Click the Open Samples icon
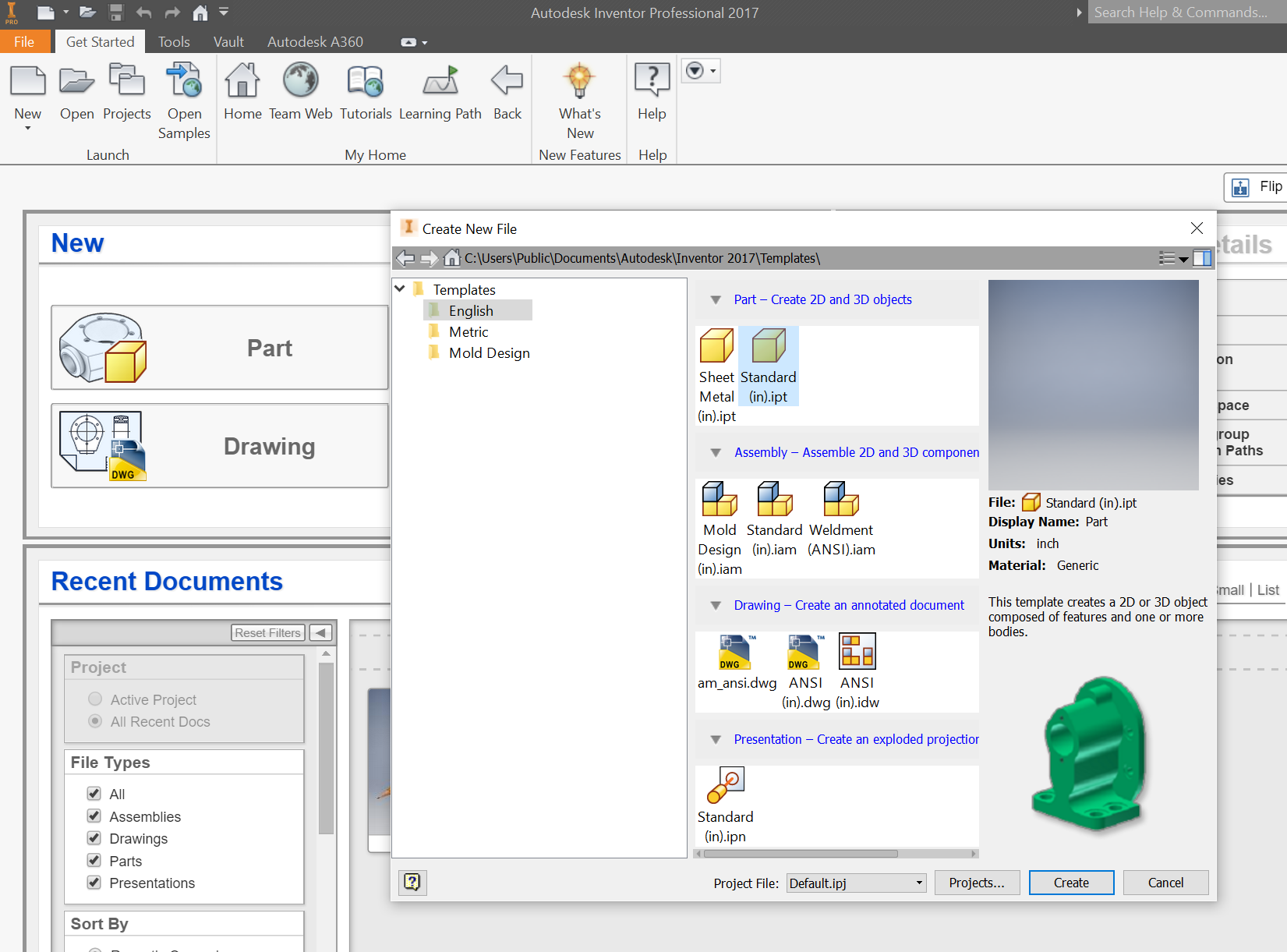Viewport: 1287px width, 952px height. click(184, 80)
